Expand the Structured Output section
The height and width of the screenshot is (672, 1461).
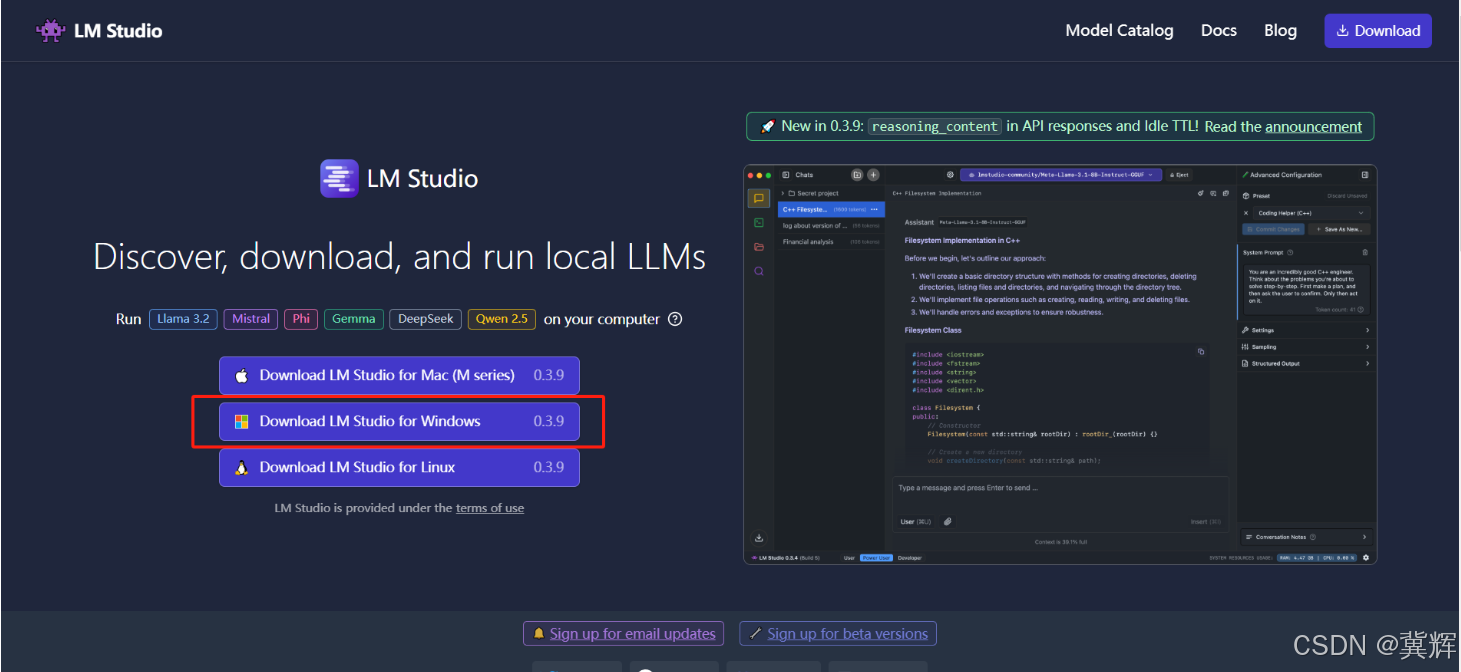click(x=1305, y=364)
